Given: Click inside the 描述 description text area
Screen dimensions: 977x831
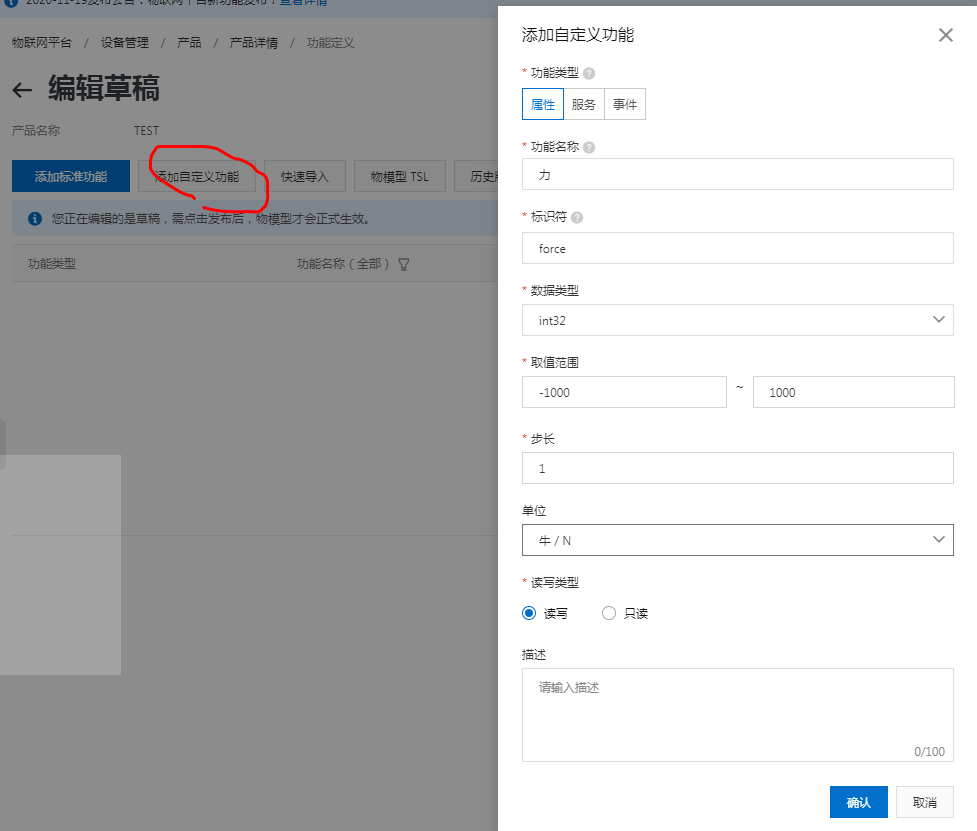Looking at the screenshot, I should (x=737, y=710).
